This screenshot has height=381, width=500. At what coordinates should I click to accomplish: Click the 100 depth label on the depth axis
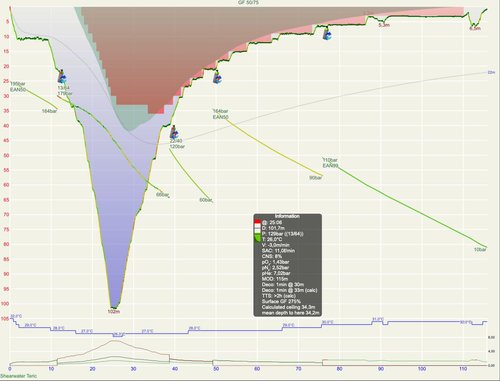(x=5, y=304)
